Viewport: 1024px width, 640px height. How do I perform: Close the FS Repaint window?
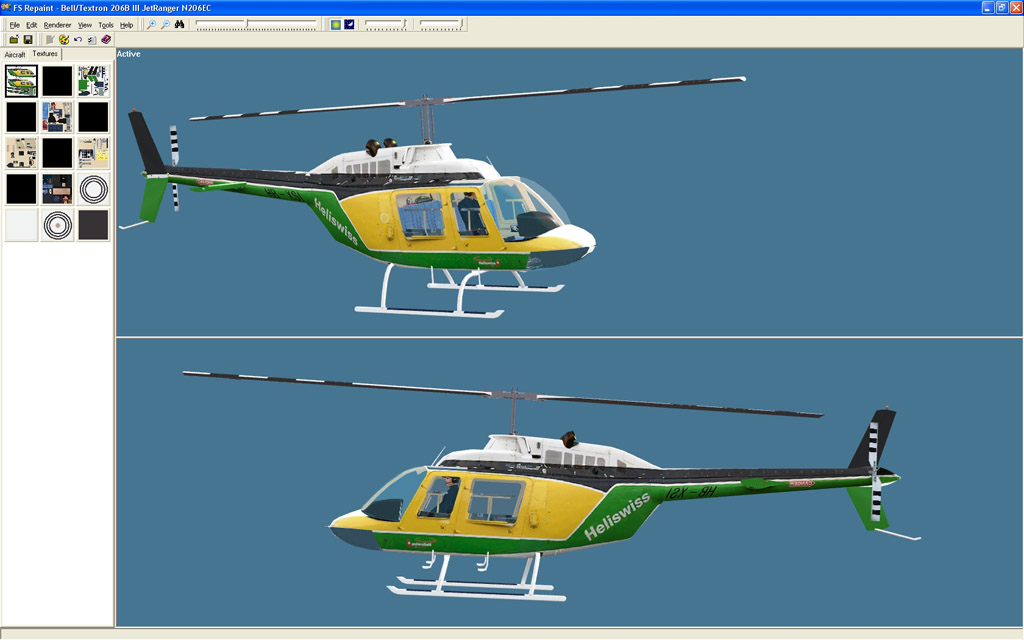pos(1016,8)
